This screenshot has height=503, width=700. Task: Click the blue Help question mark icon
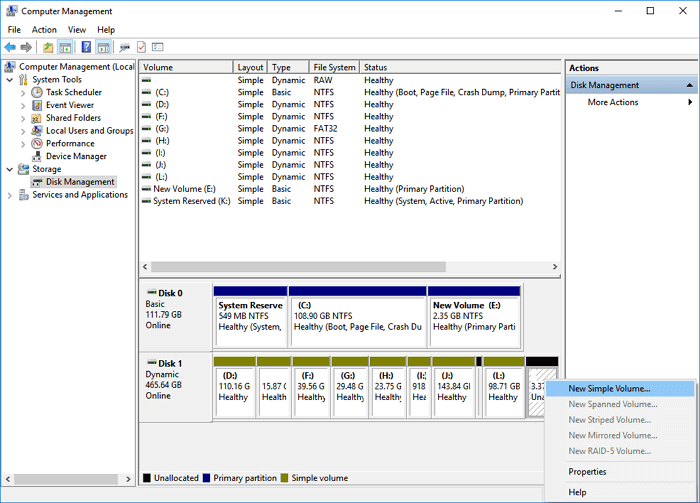tap(86, 47)
